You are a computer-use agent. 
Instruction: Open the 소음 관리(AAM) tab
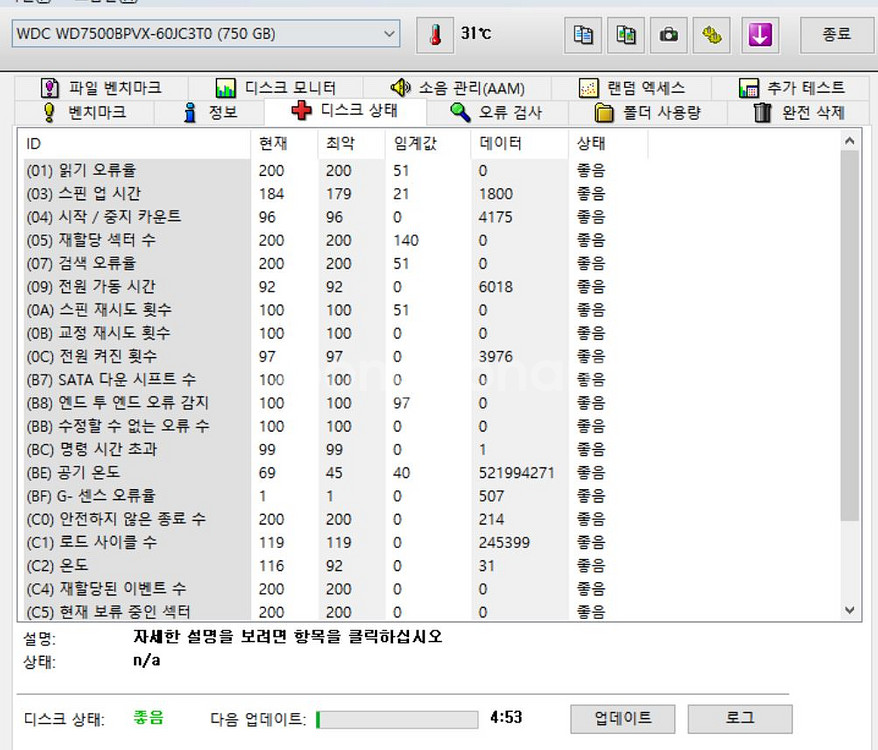(x=457, y=88)
